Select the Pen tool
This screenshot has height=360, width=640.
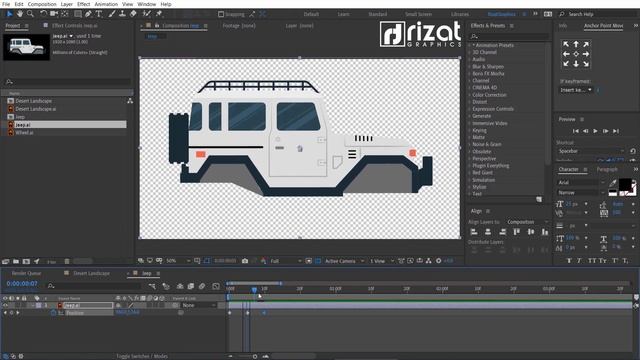[88, 14]
